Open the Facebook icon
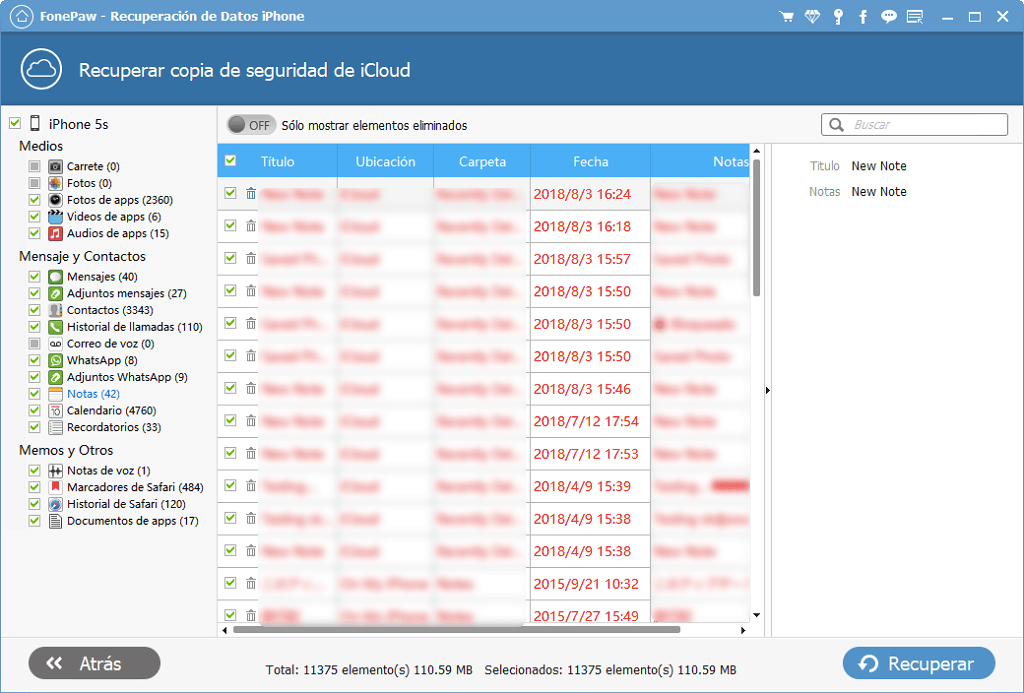1024x693 pixels. pyautogui.click(x=863, y=17)
